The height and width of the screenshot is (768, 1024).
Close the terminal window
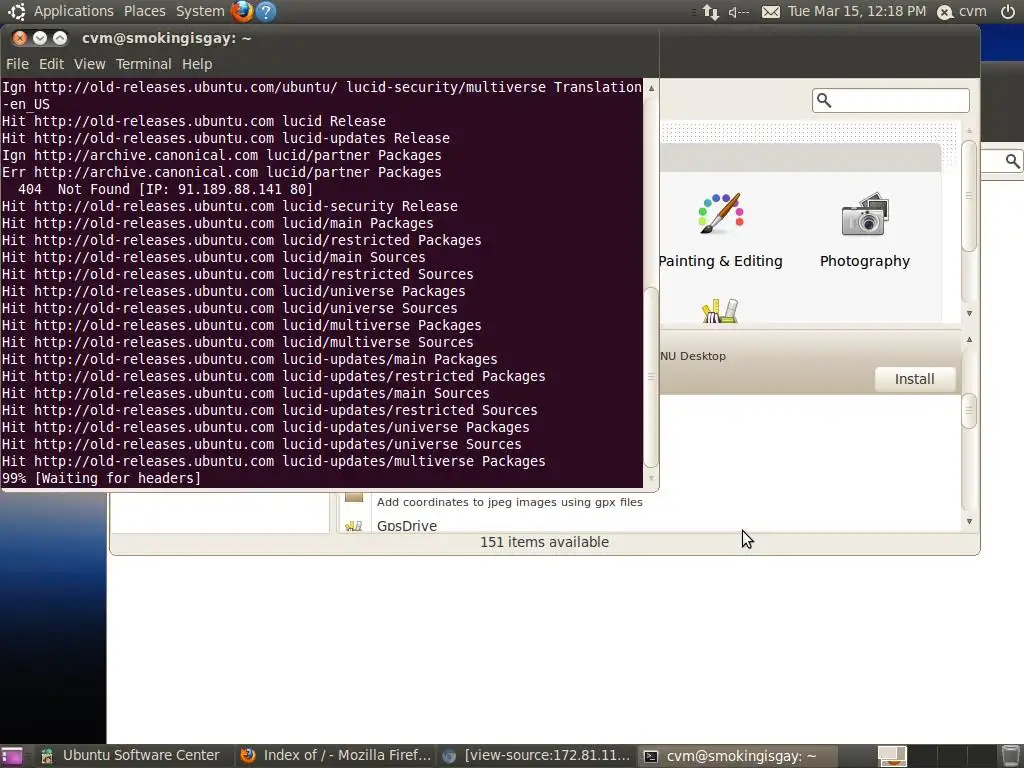(20, 38)
